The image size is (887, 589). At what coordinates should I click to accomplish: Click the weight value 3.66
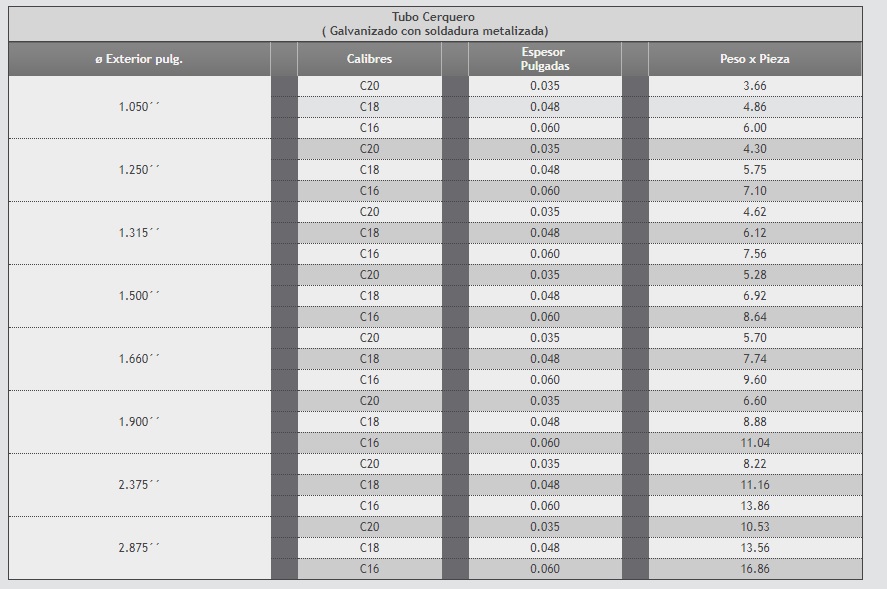755,86
